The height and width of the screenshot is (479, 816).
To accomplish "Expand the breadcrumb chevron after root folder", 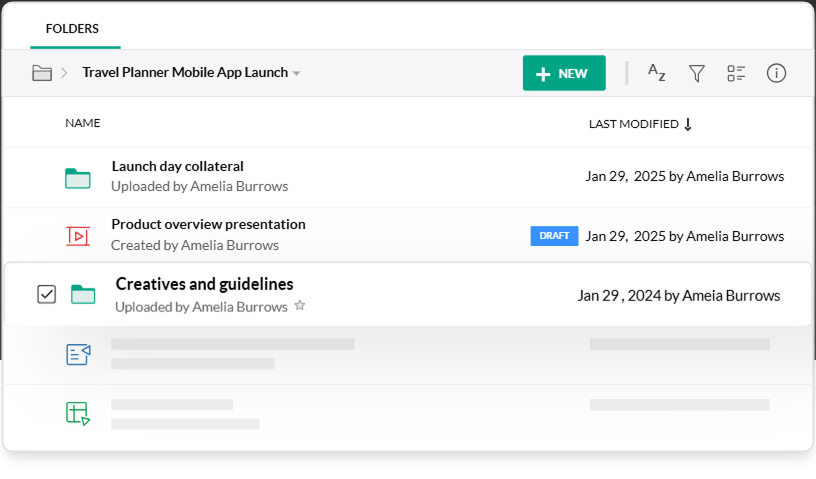I will (64, 73).
